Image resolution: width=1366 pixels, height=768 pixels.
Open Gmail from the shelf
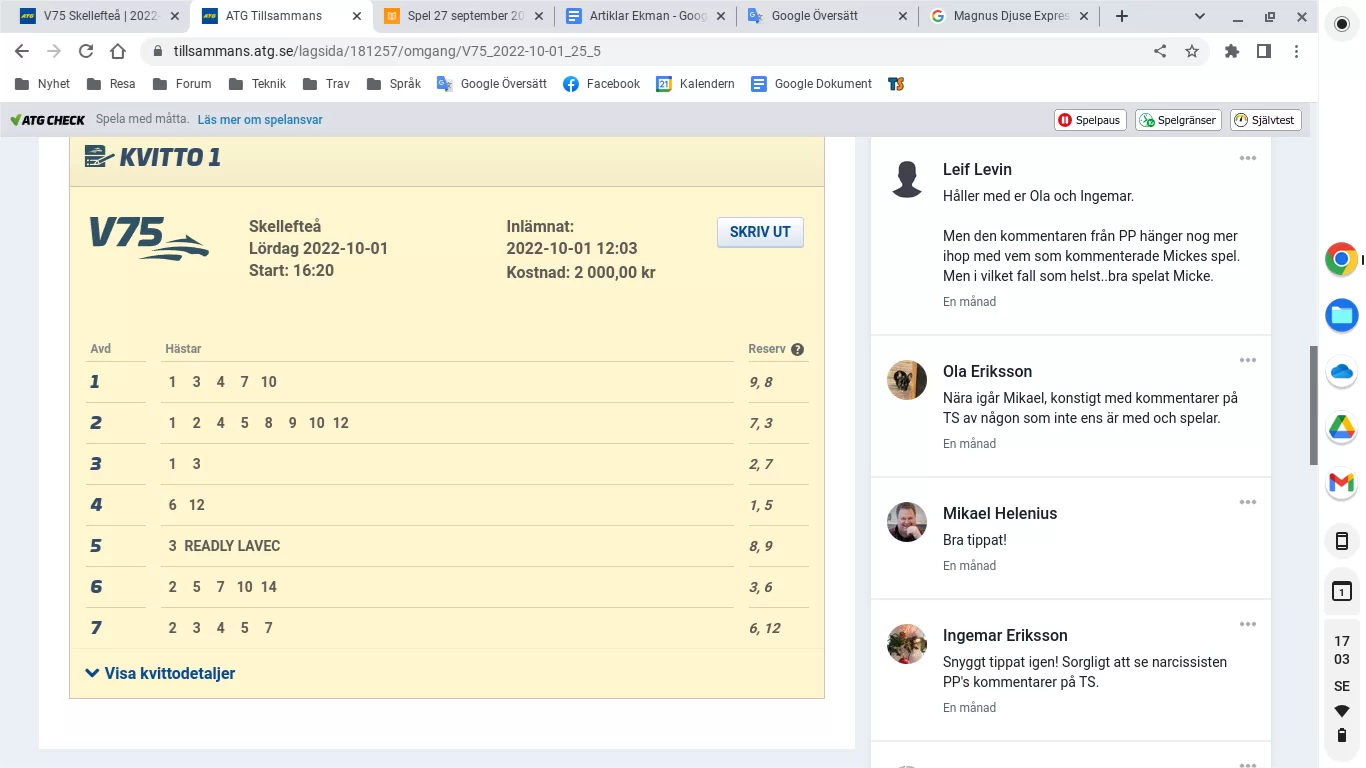pyautogui.click(x=1341, y=485)
